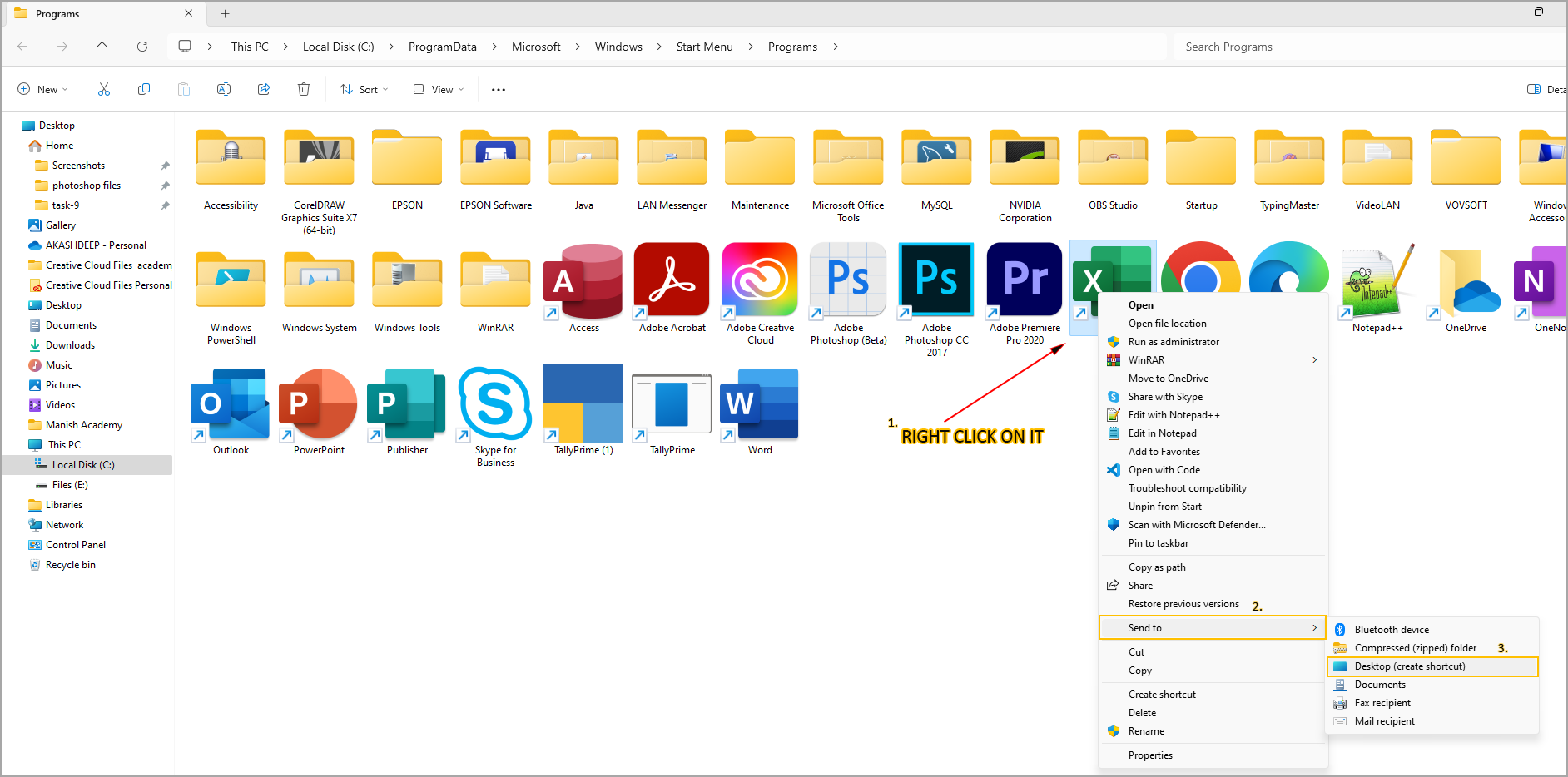This screenshot has height=777, width=1568.
Task: Click the Share icon in toolbar
Action: point(264,89)
